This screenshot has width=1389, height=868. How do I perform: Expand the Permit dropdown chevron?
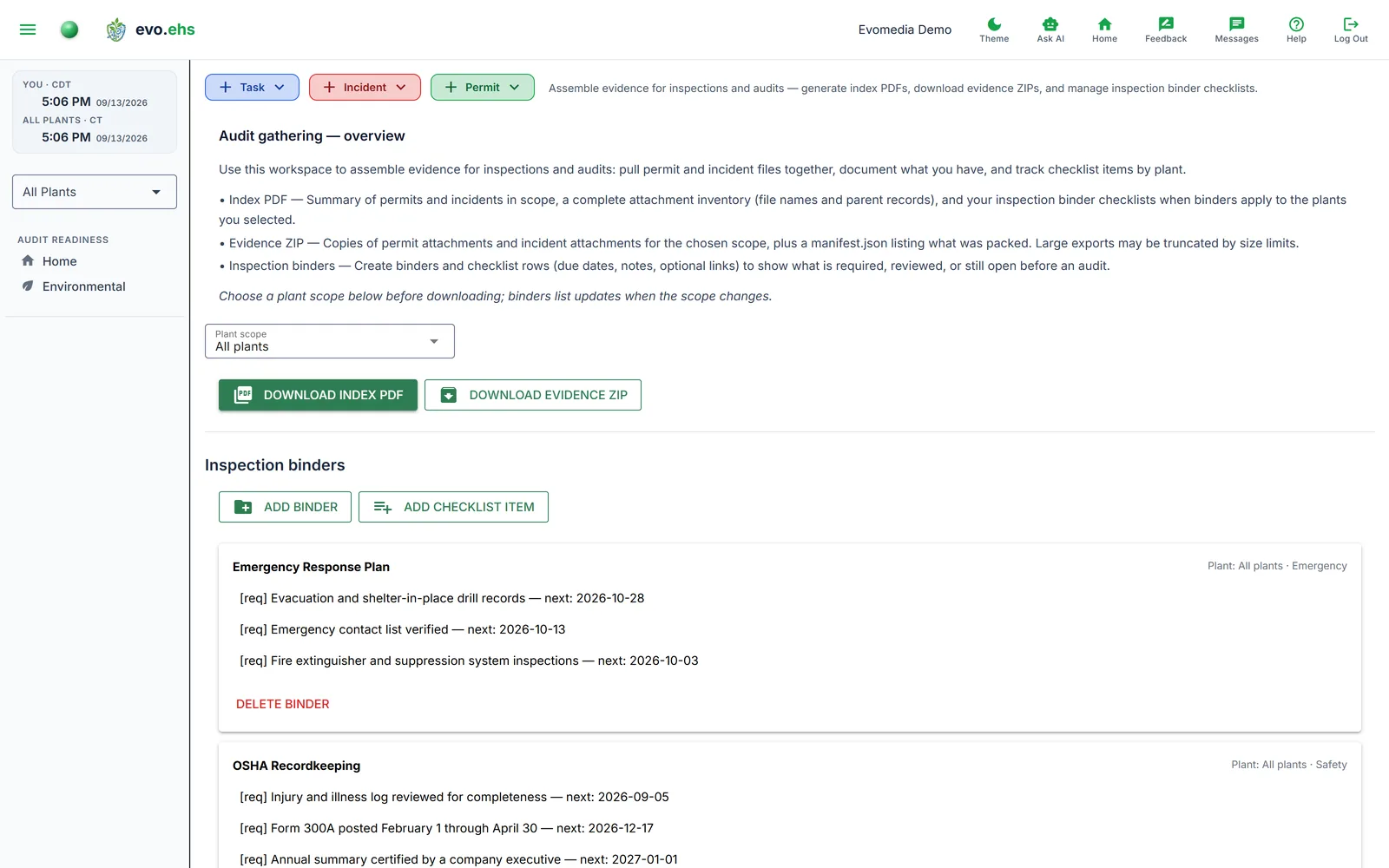[515, 87]
